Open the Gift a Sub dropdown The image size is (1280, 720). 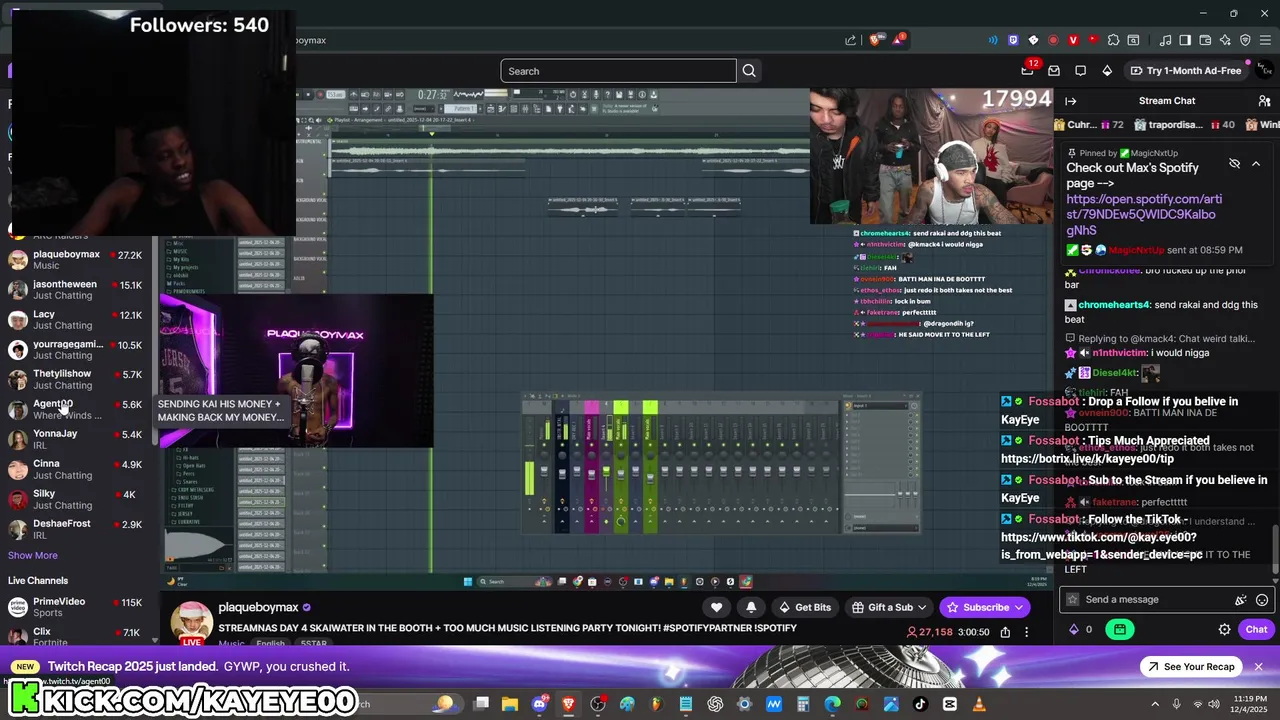click(x=889, y=607)
